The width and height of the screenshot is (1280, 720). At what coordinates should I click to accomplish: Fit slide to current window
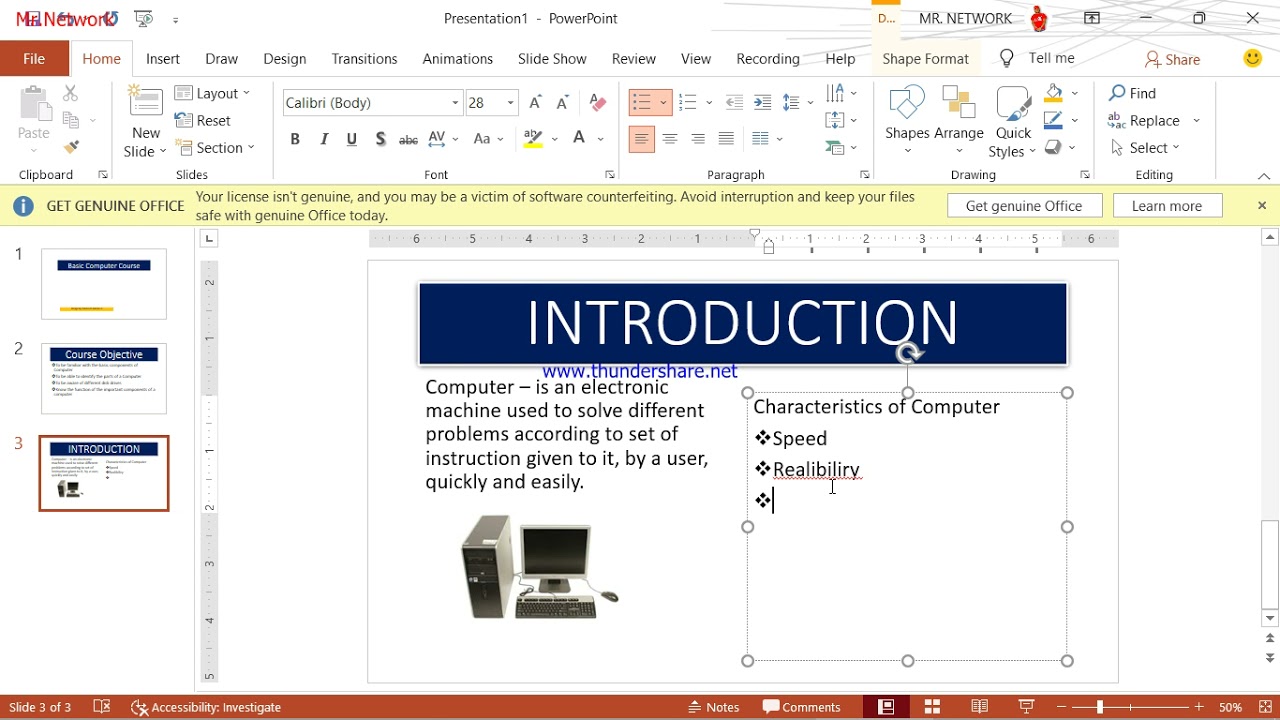[1265, 707]
